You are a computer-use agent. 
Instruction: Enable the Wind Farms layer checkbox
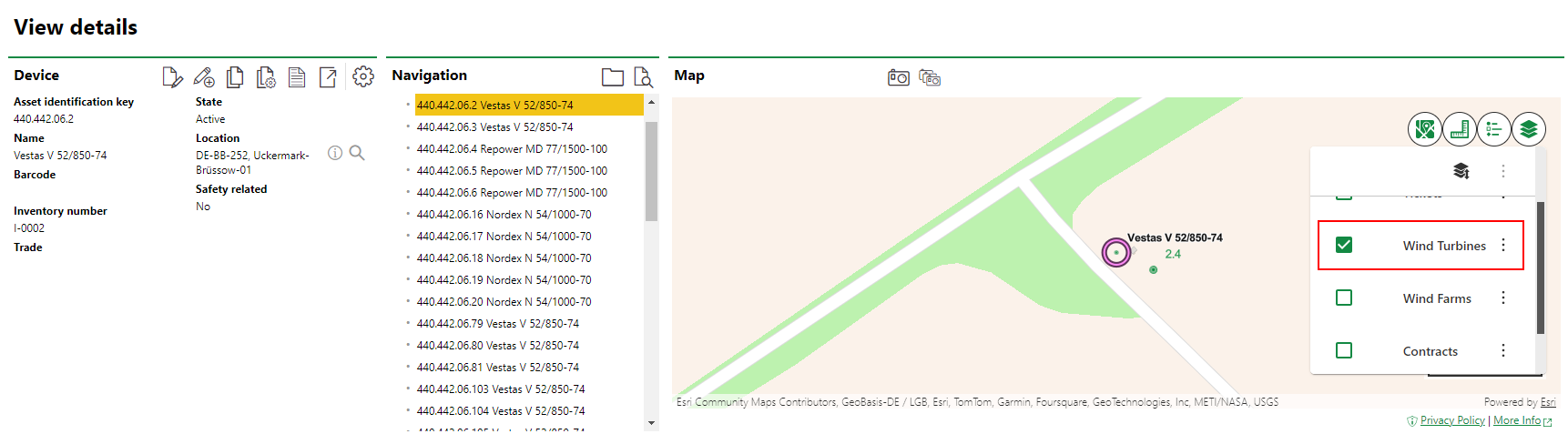coord(1344,298)
